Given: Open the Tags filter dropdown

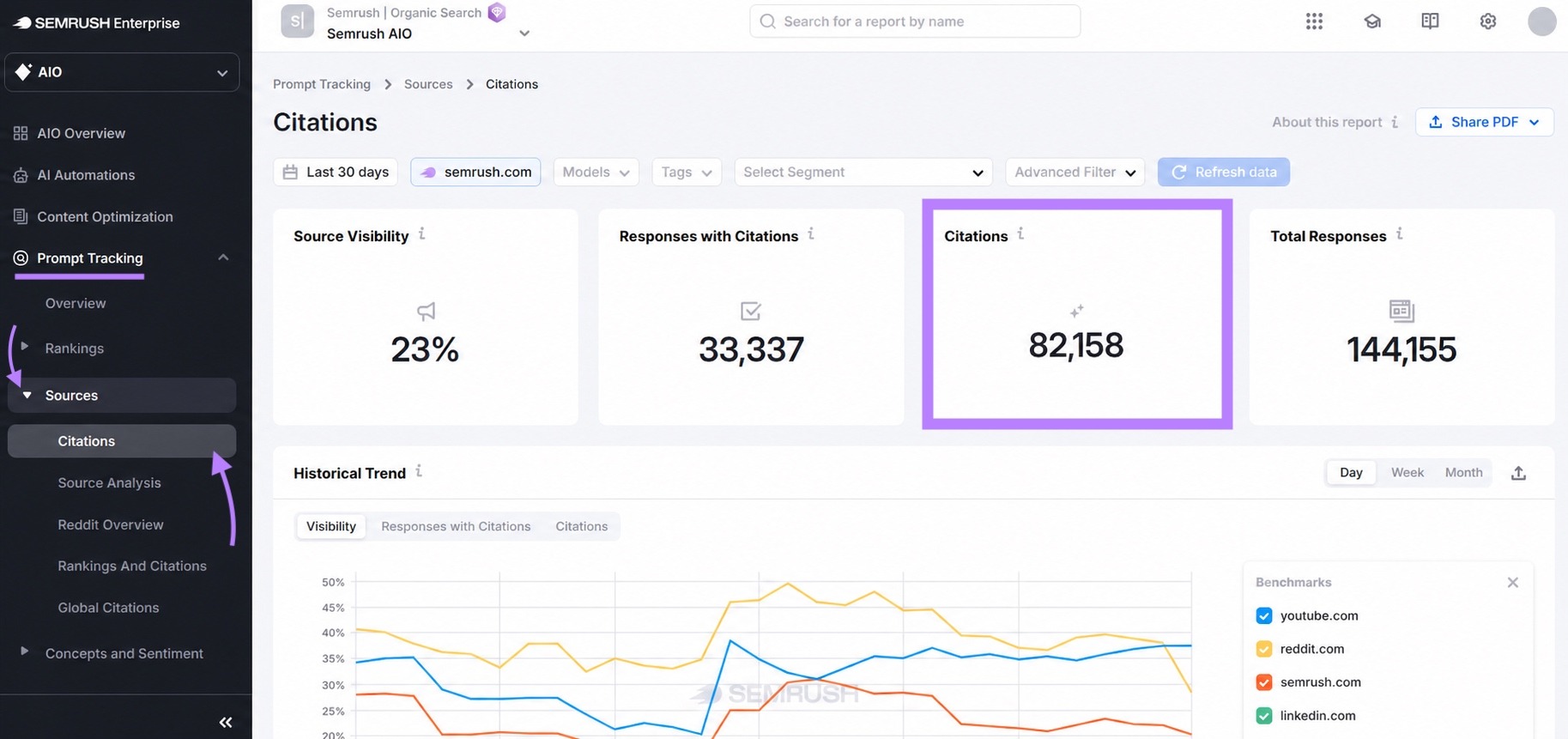Looking at the screenshot, I should pyautogui.click(x=687, y=172).
